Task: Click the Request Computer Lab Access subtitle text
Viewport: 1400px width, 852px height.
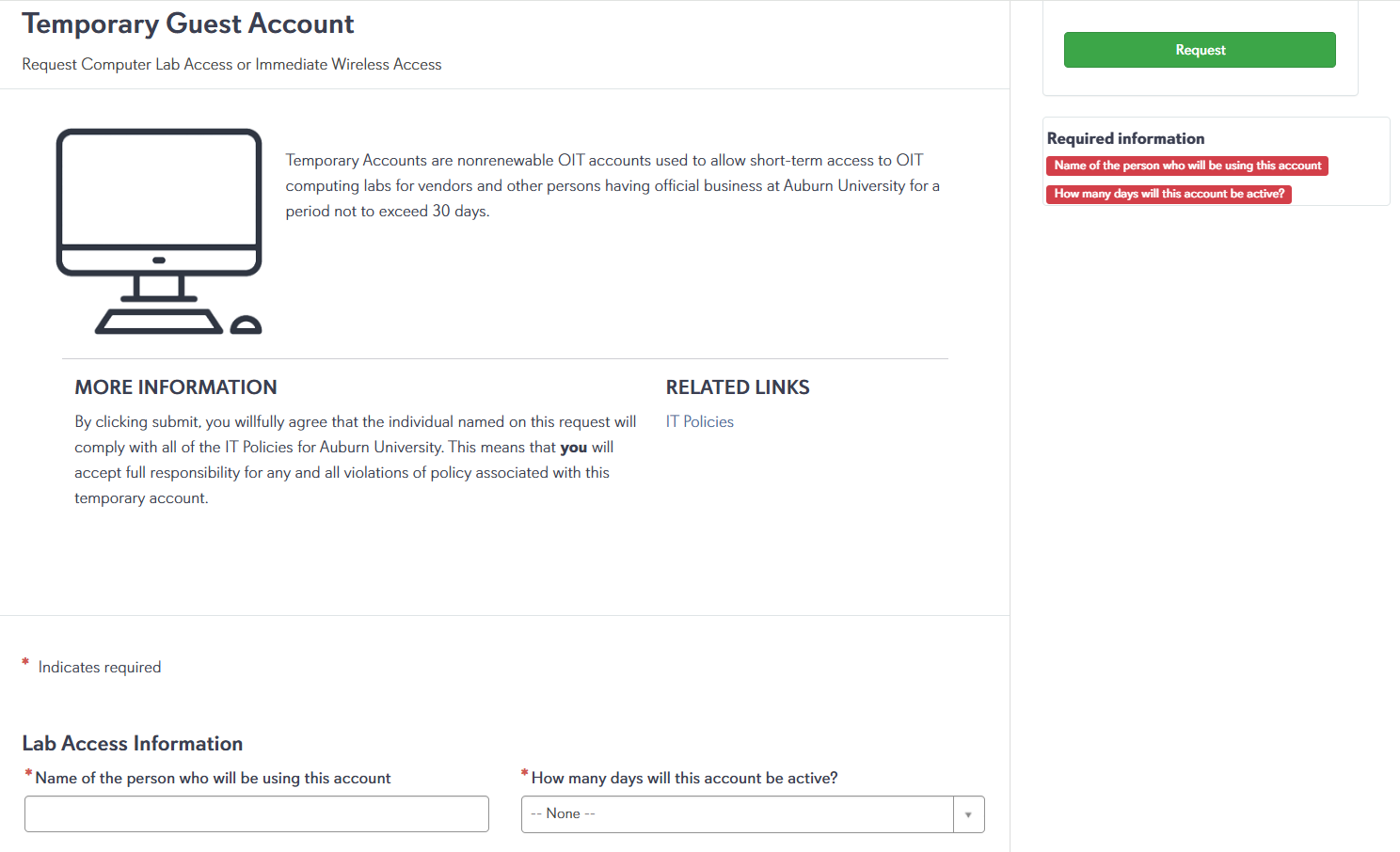Action: pyautogui.click(x=231, y=64)
